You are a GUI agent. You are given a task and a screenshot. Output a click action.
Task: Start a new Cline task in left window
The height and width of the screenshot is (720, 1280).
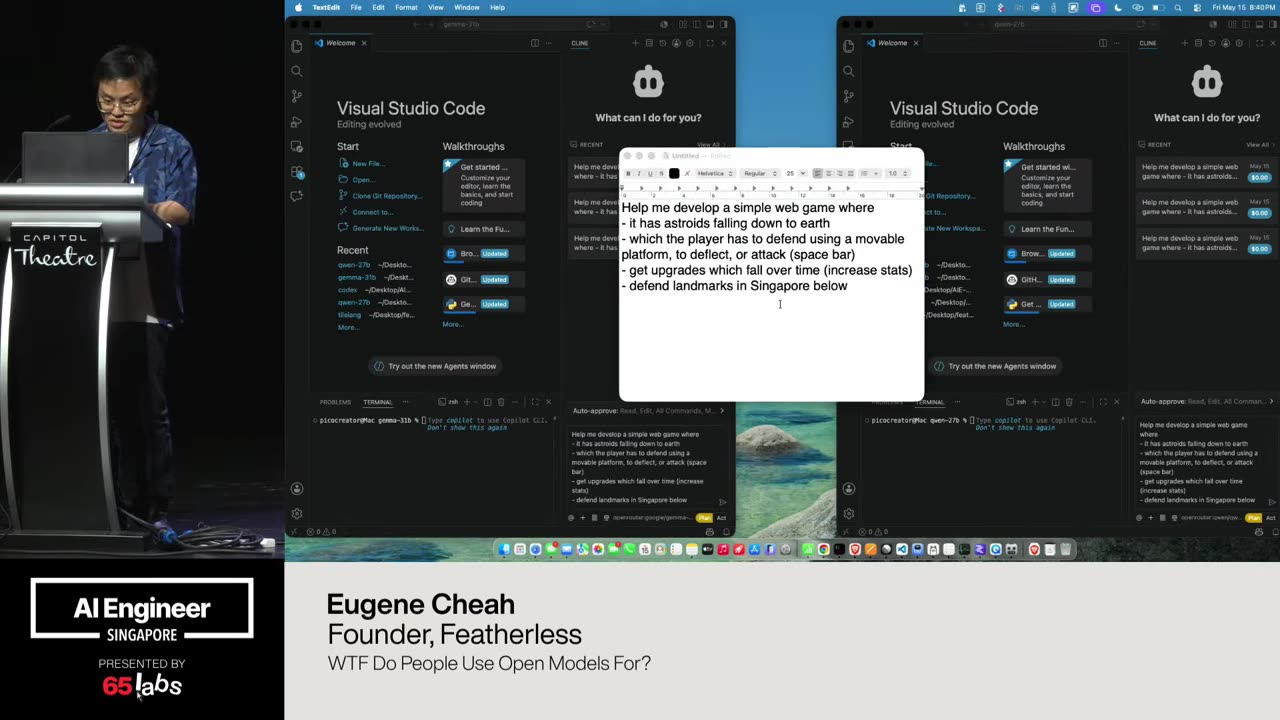click(x=635, y=43)
